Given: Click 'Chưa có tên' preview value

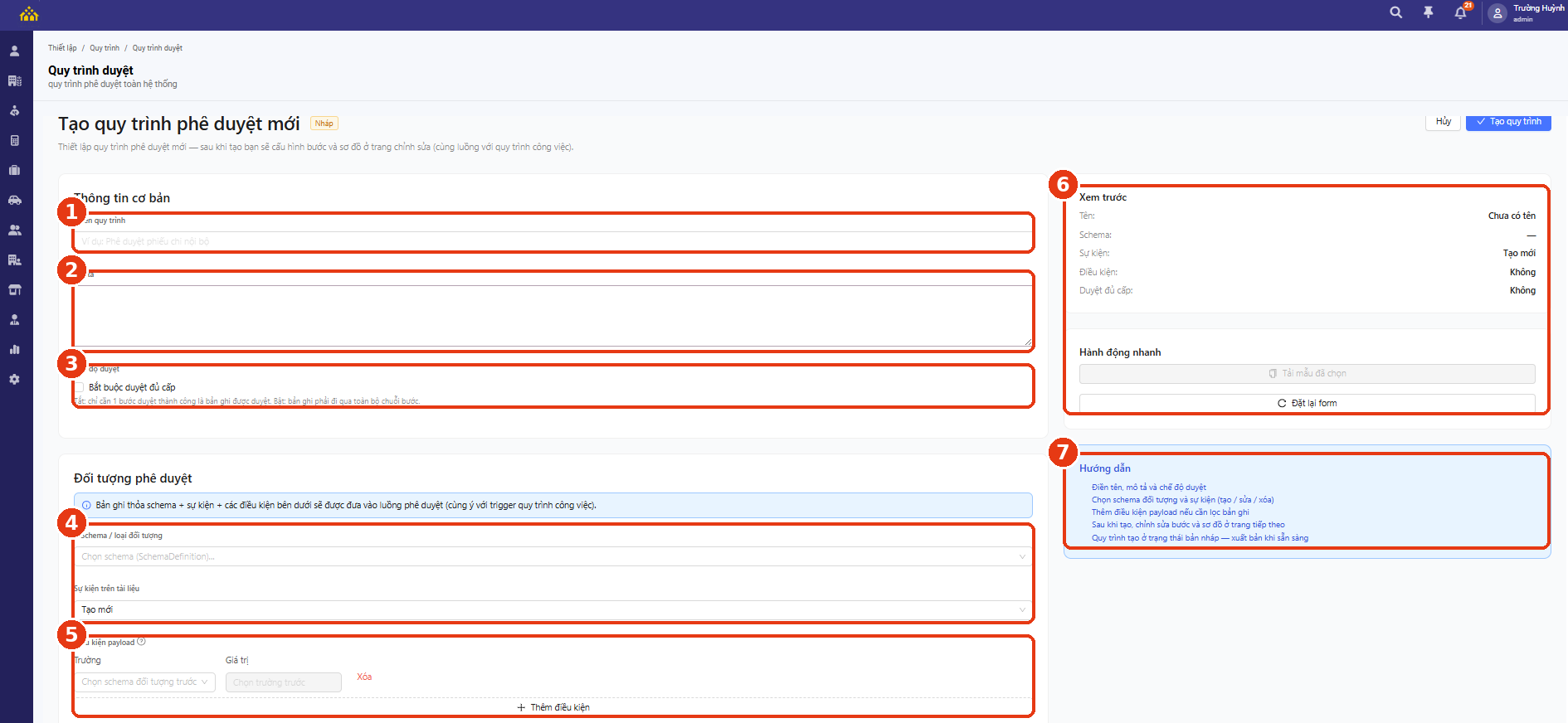Looking at the screenshot, I should coord(1512,216).
